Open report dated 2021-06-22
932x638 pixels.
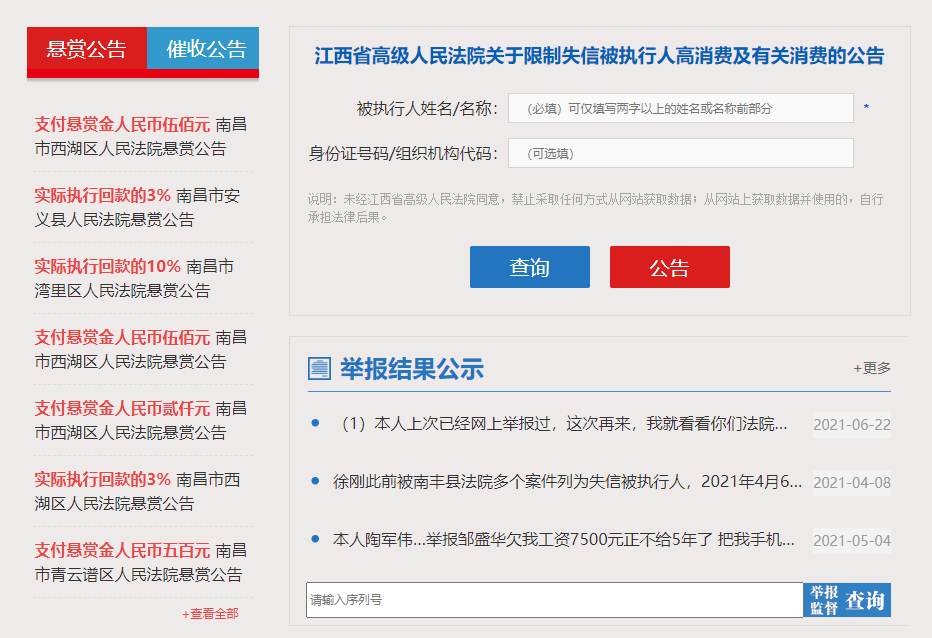pos(560,424)
